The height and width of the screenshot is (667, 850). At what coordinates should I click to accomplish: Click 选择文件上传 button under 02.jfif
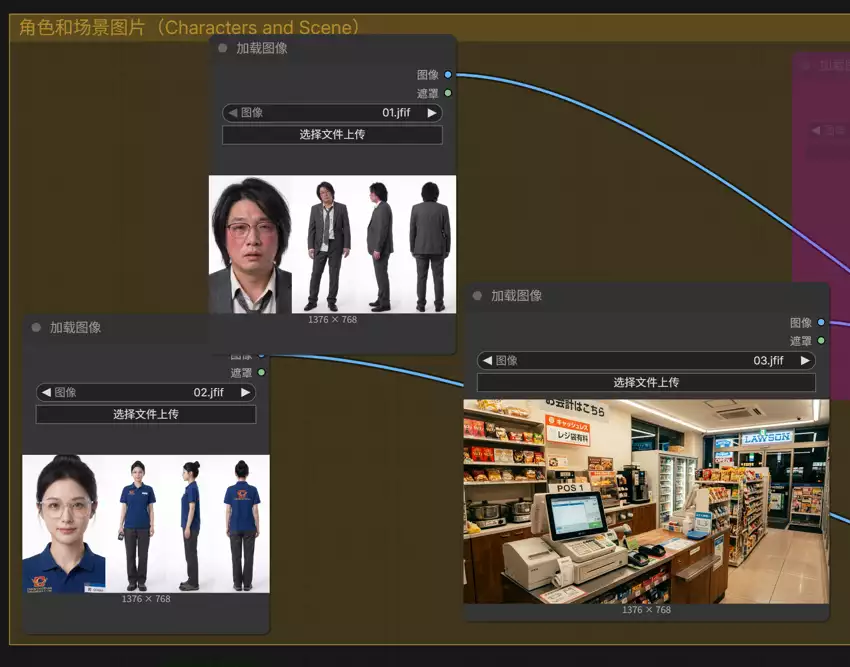coord(146,414)
